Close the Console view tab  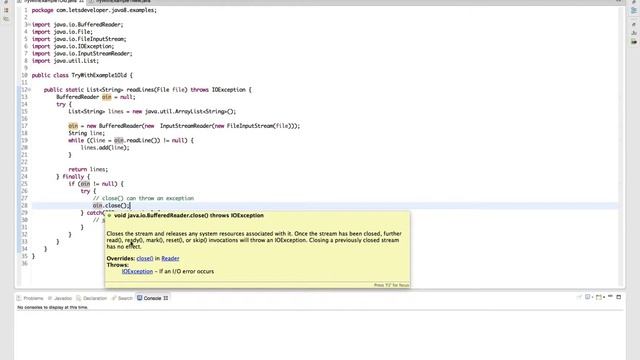tap(166, 298)
